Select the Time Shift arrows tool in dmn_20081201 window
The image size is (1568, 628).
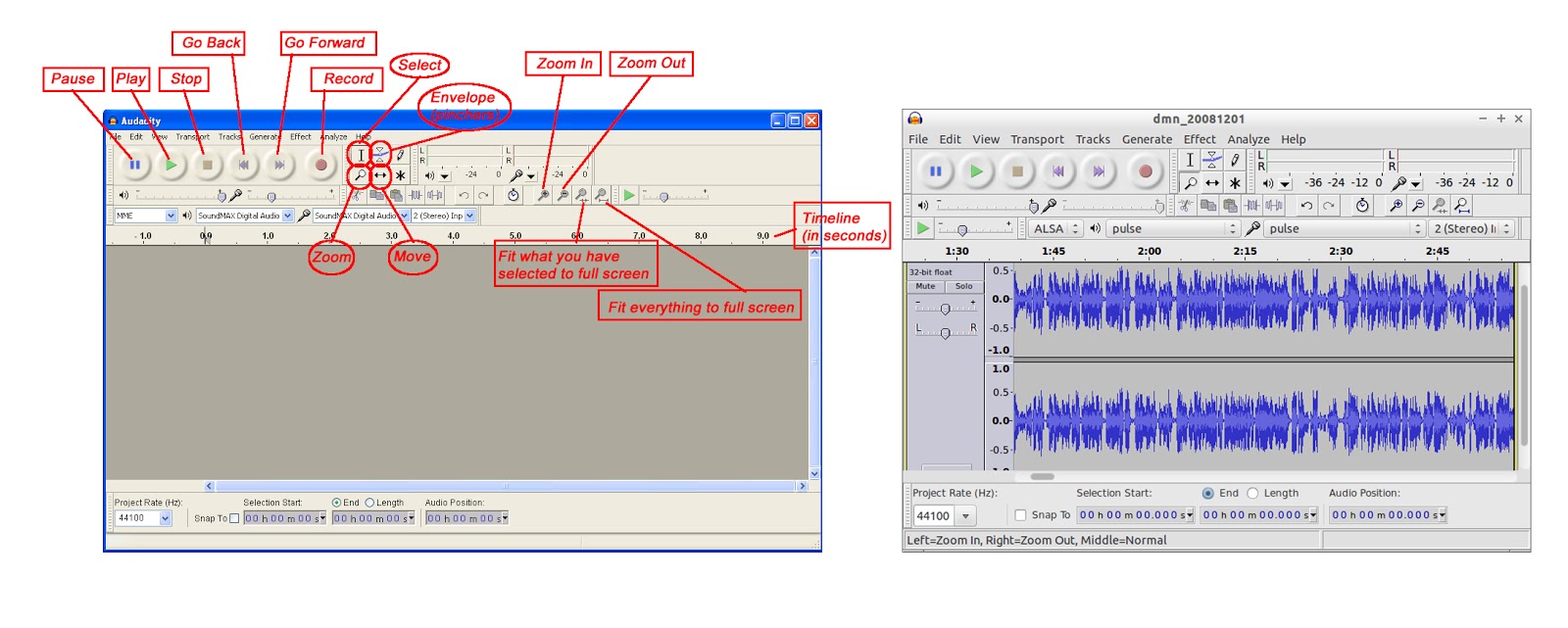click(1212, 183)
